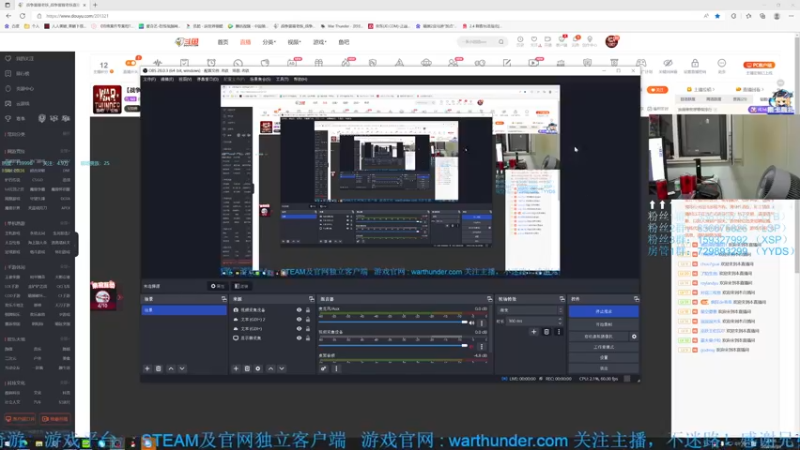
Task: Expand the 游戏 dropdown in Douyu nav
Action: pyautogui.click(x=319, y=42)
